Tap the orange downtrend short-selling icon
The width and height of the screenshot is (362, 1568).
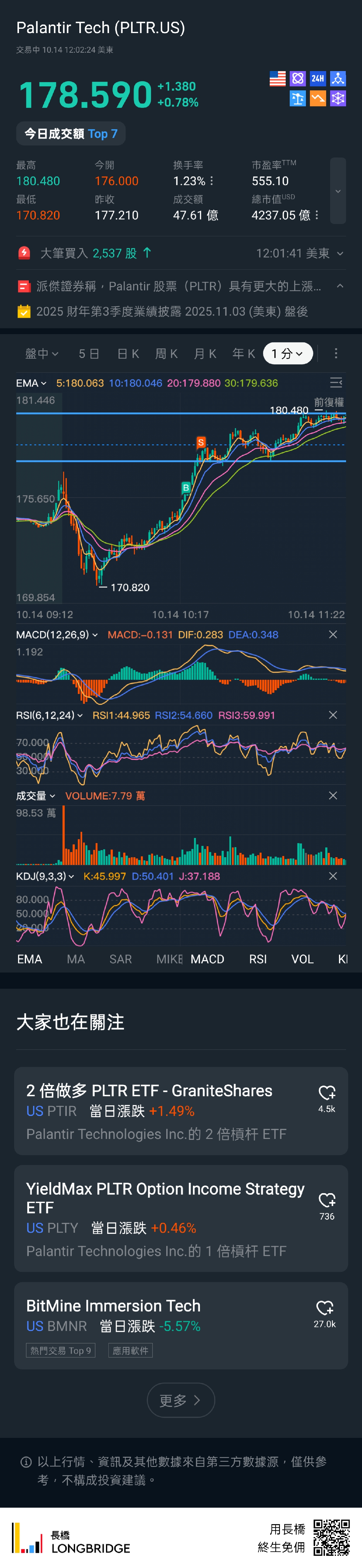tap(318, 99)
